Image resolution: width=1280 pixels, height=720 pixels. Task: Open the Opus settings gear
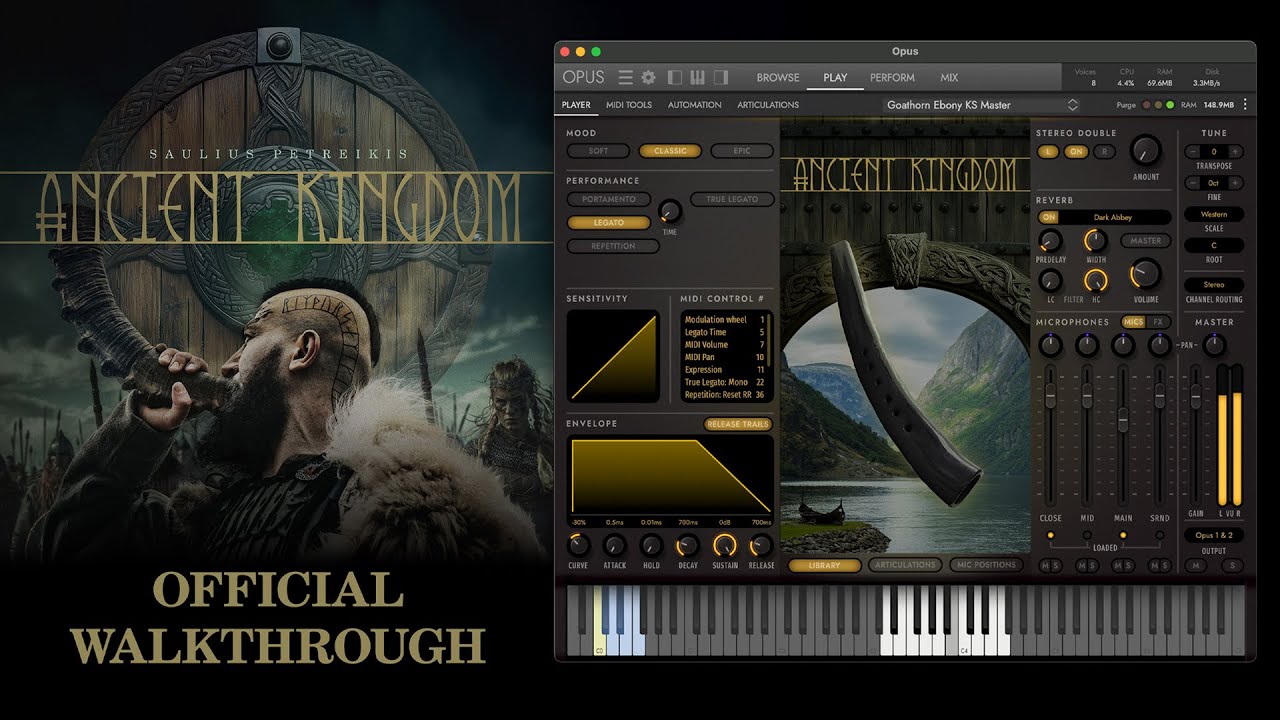648,77
